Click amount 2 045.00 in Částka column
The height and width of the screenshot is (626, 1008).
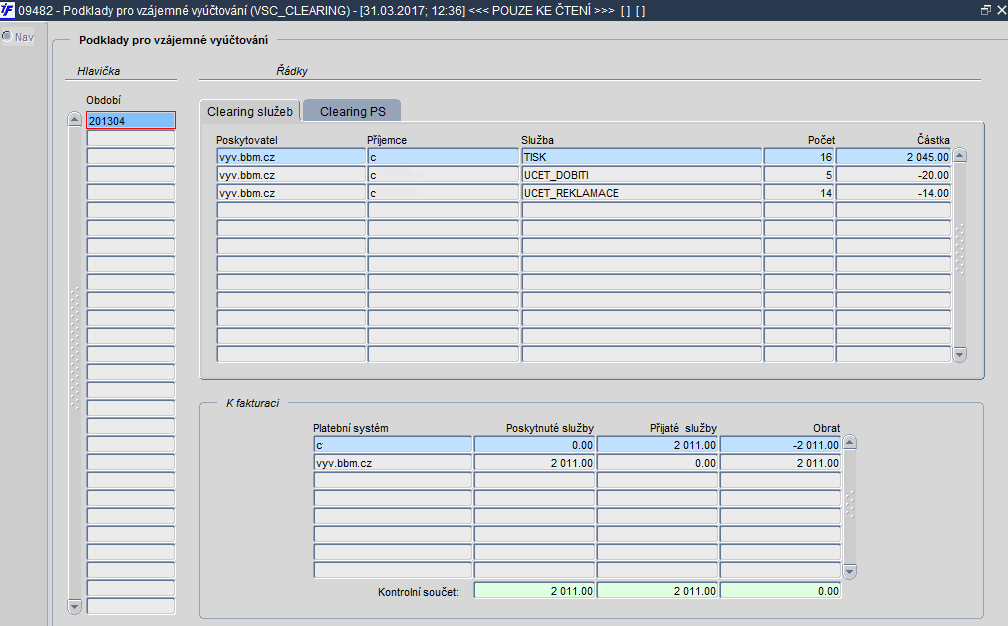coord(894,157)
